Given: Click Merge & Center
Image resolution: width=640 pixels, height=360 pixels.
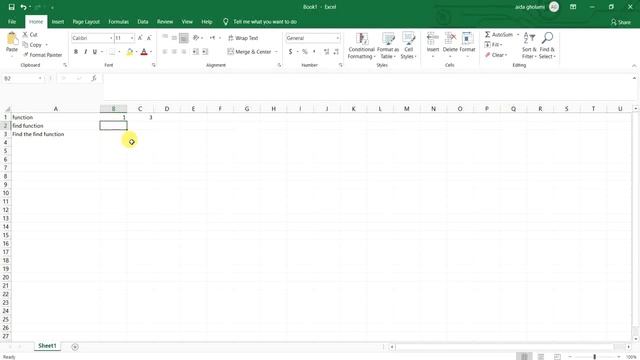Looking at the screenshot, I should (249, 52).
